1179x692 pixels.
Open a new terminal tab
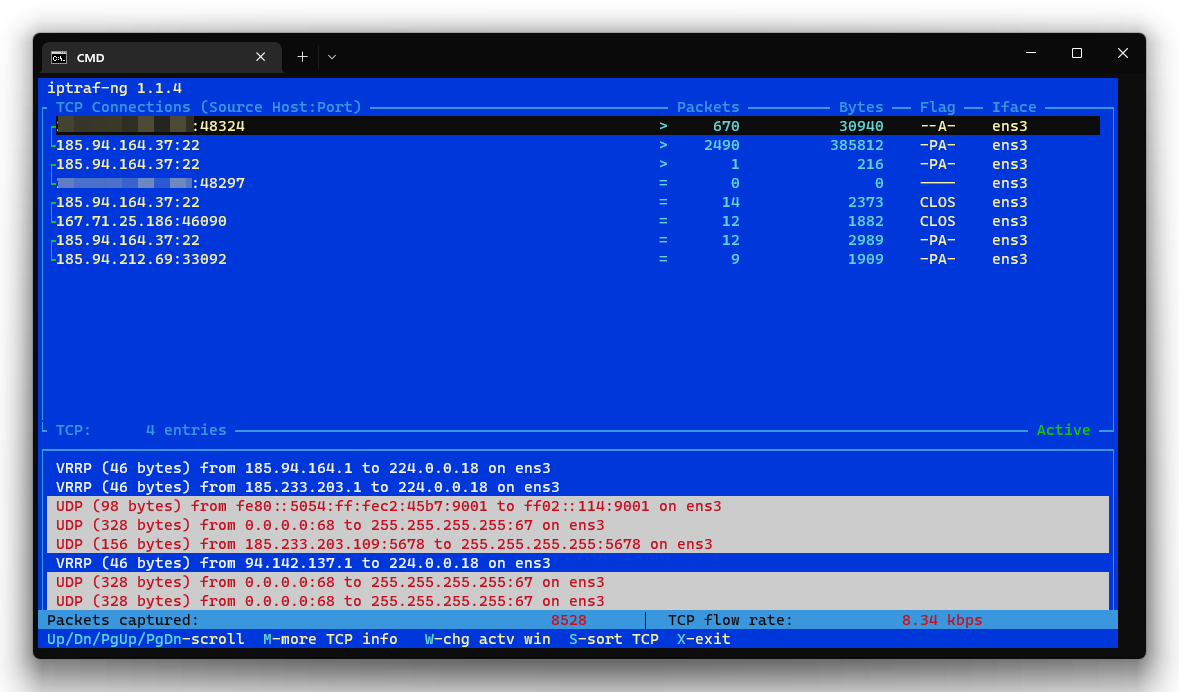click(302, 57)
